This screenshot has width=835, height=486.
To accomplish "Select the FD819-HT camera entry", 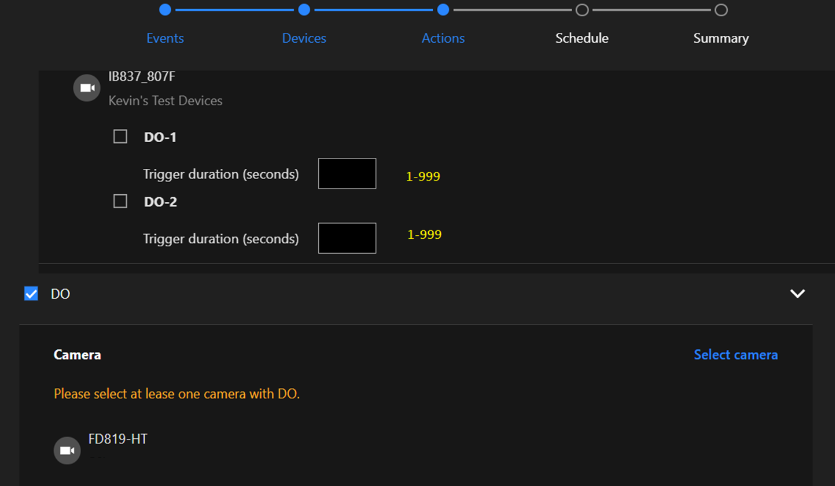I will 118,439.
